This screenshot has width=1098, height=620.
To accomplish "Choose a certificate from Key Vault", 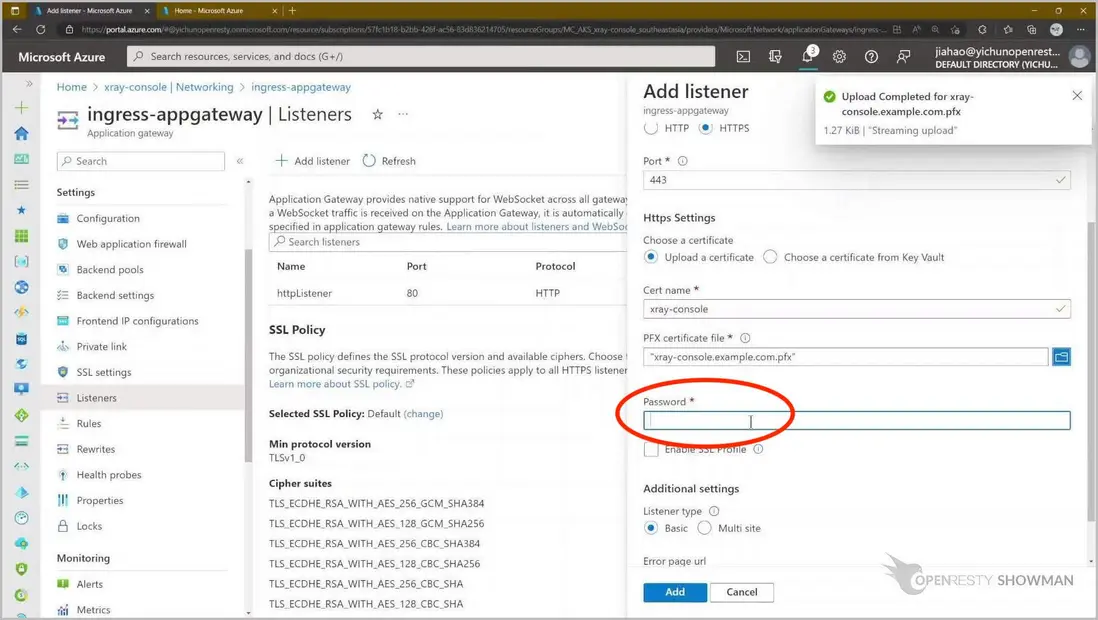I will click(770, 257).
